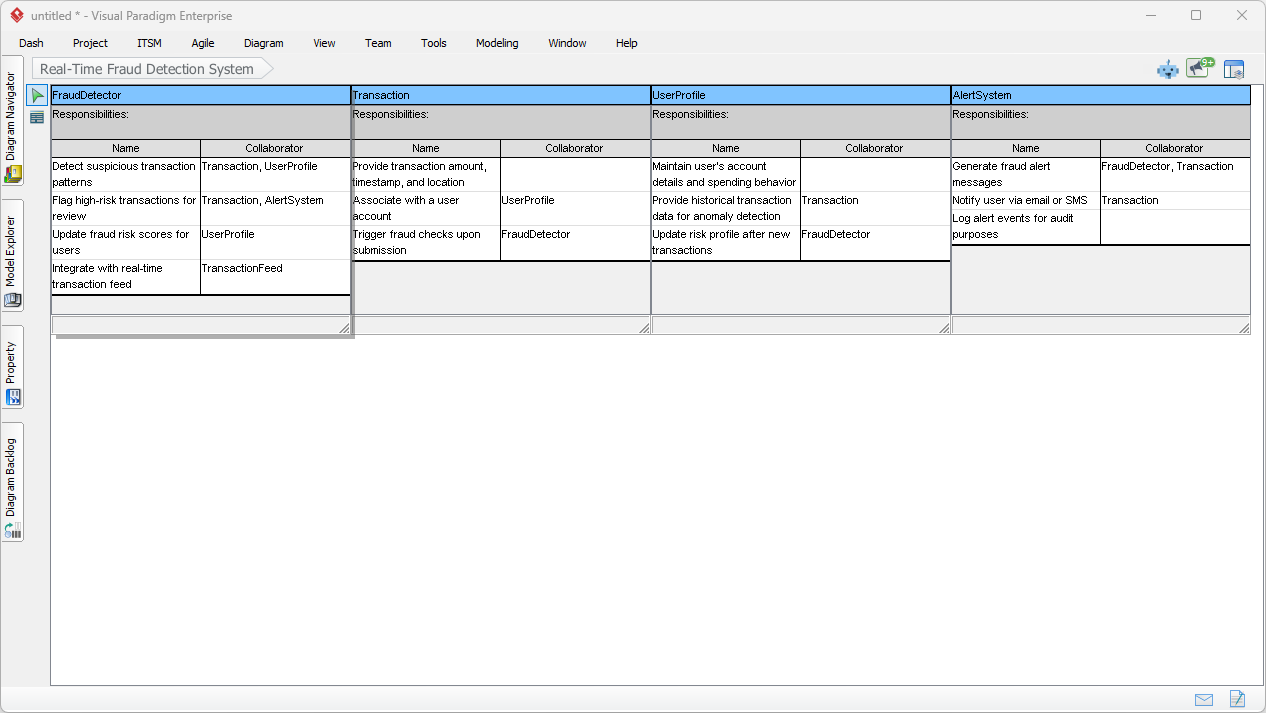Click the grid view icon below the cursor tool

pos(35,117)
